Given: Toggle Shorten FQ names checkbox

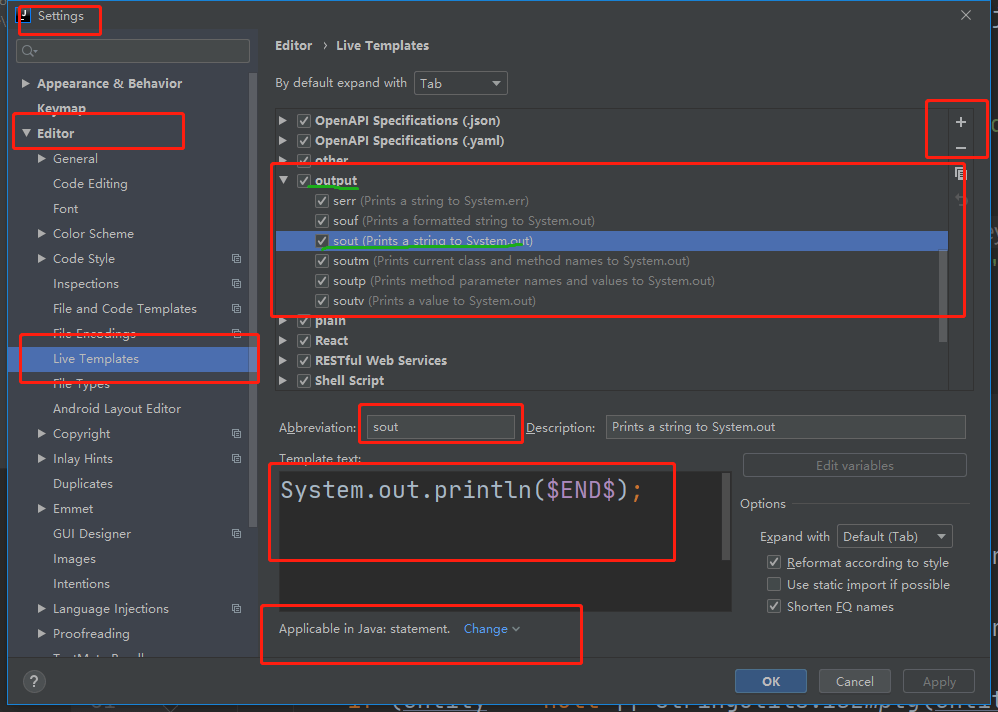Looking at the screenshot, I should tap(774, 606).
